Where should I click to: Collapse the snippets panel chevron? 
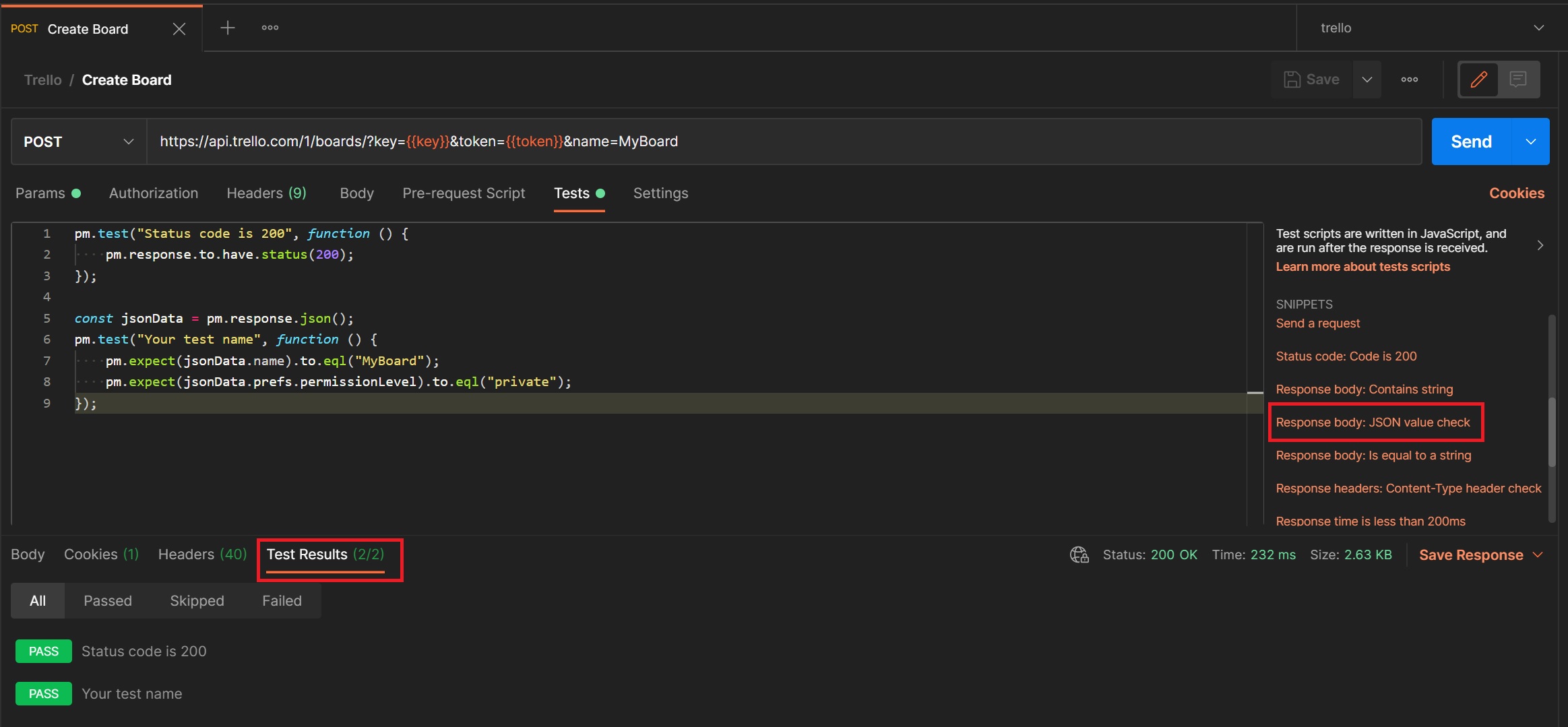[x=1540, y=245]
